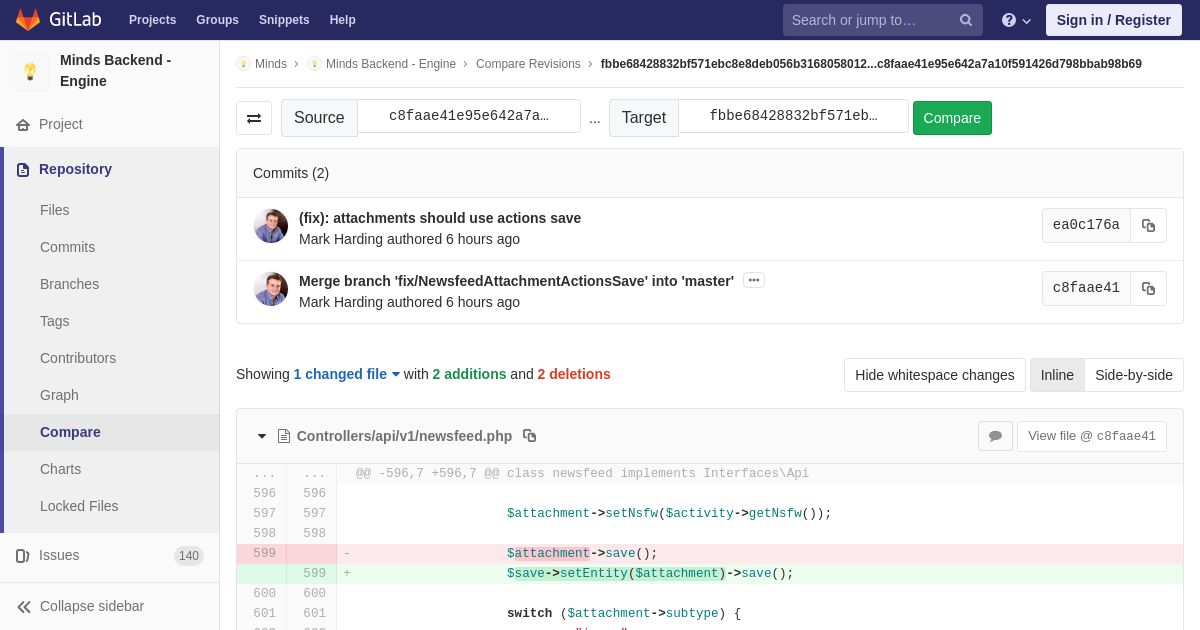Open the Help question mark menu
This screenshot has height=630, width=1200.
point(1015,20)
